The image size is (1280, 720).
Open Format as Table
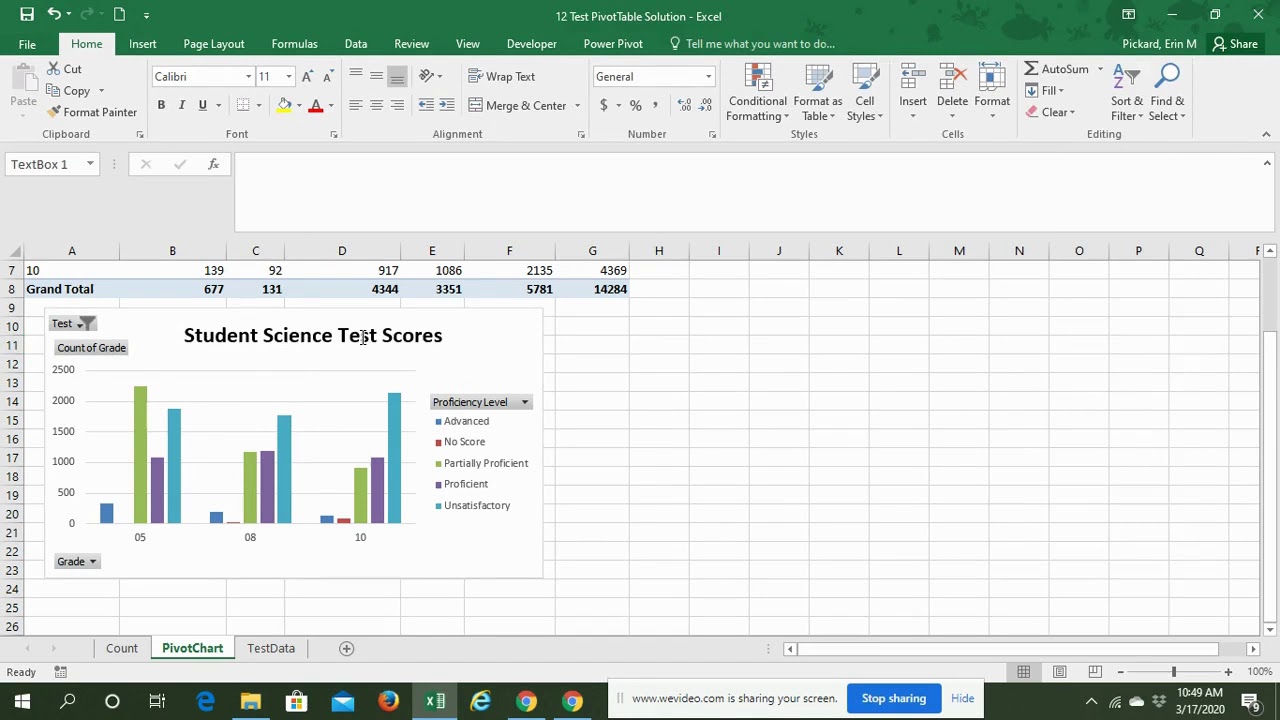tap(818, 92)
